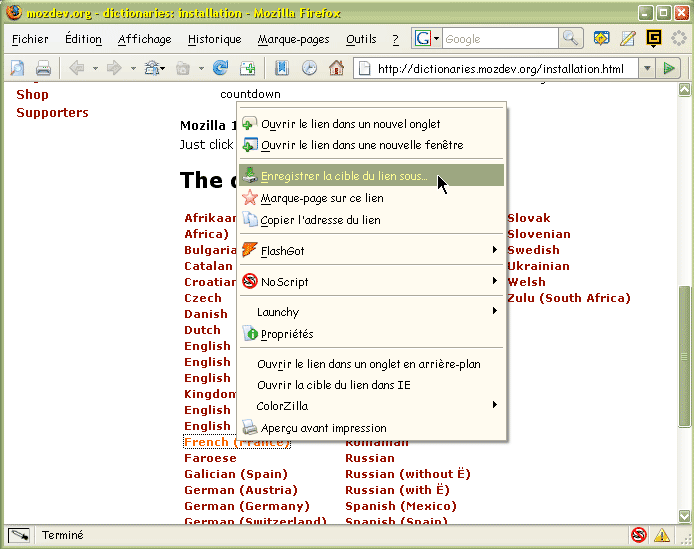The height and width of the screenshot is (549, 694).
Task: Click the Shop sidebar link
Action: [x=32, y=94]
